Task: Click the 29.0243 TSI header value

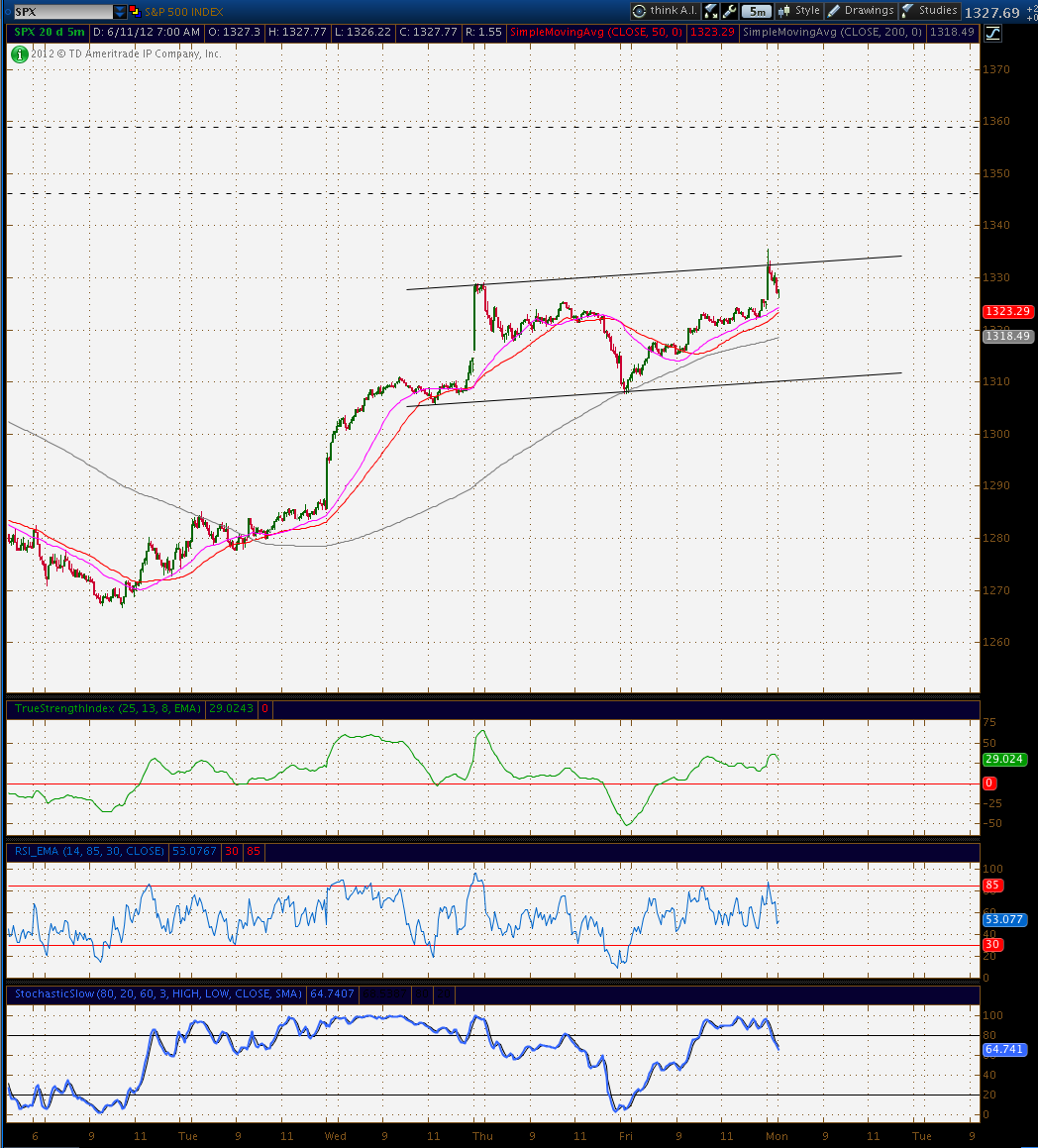Action: pyautogui.click(x=232, y=709)
